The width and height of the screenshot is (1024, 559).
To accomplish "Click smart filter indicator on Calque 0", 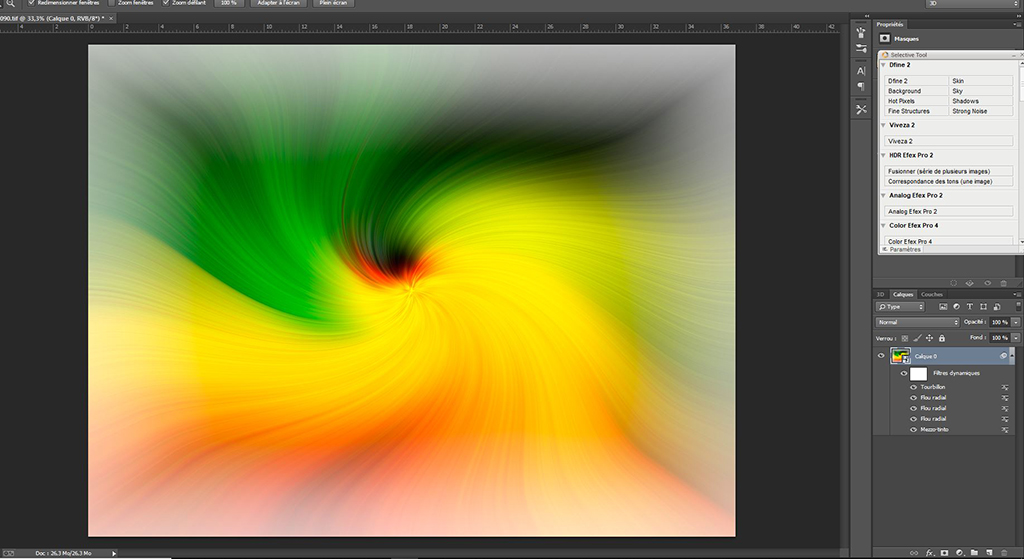I will tap(1004, 356).
